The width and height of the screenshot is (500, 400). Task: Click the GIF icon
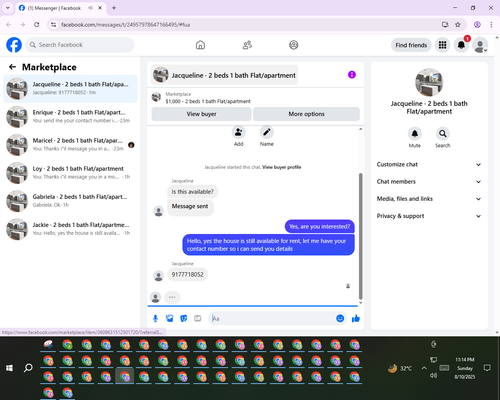pos(198,318)
